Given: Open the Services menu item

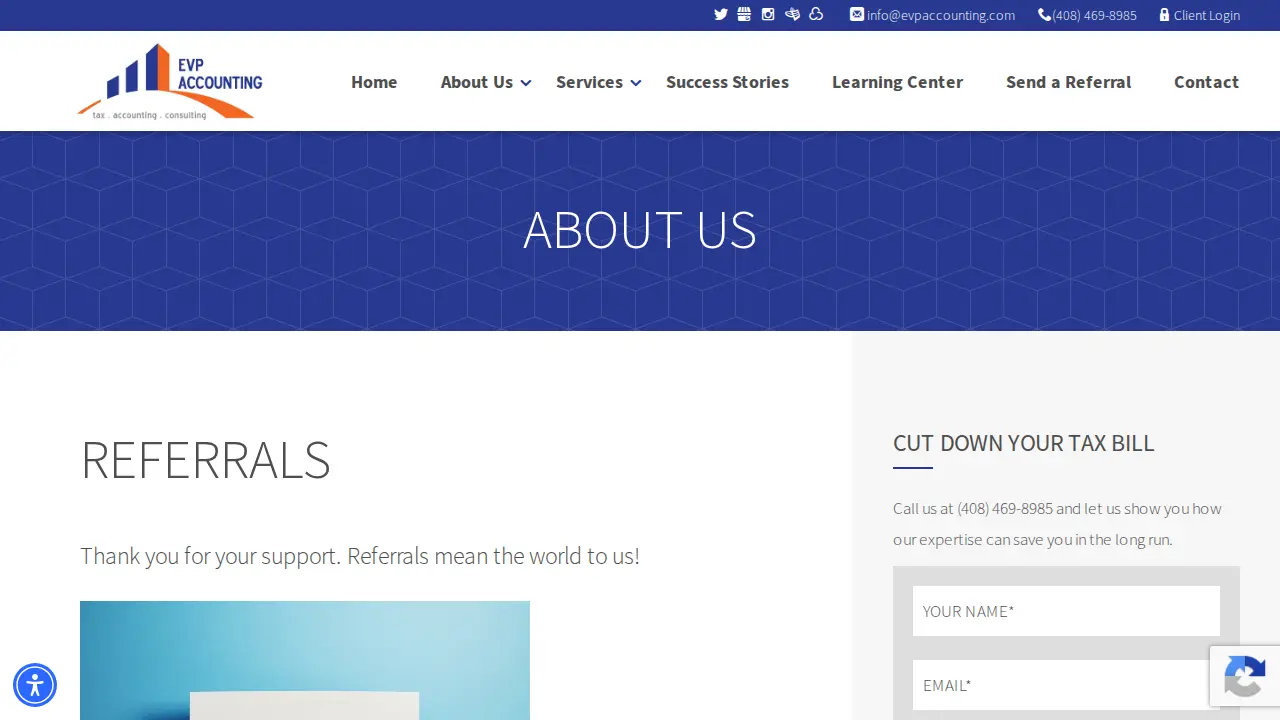Looking at the screenshot, I should click(x=589, y=82).
